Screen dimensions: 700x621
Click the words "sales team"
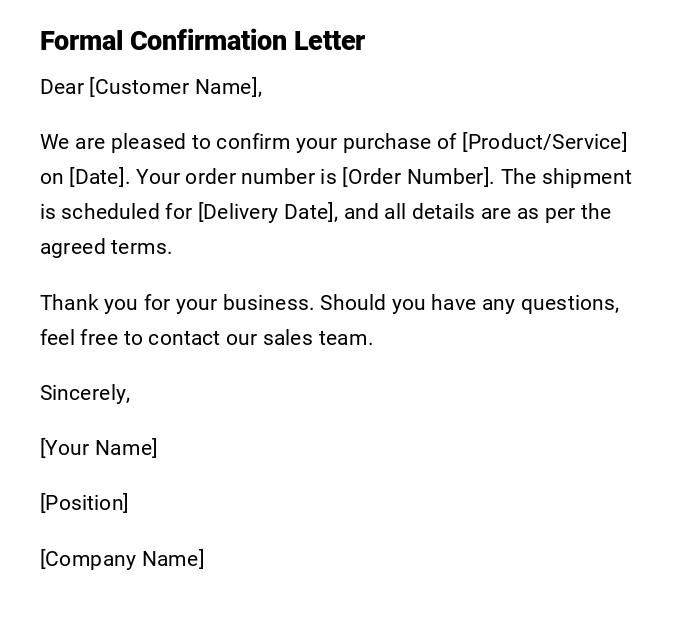tap(318, 338)
